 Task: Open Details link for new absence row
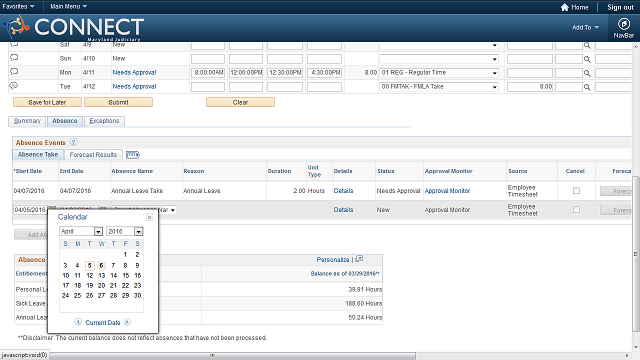click(x=343, y=209)
